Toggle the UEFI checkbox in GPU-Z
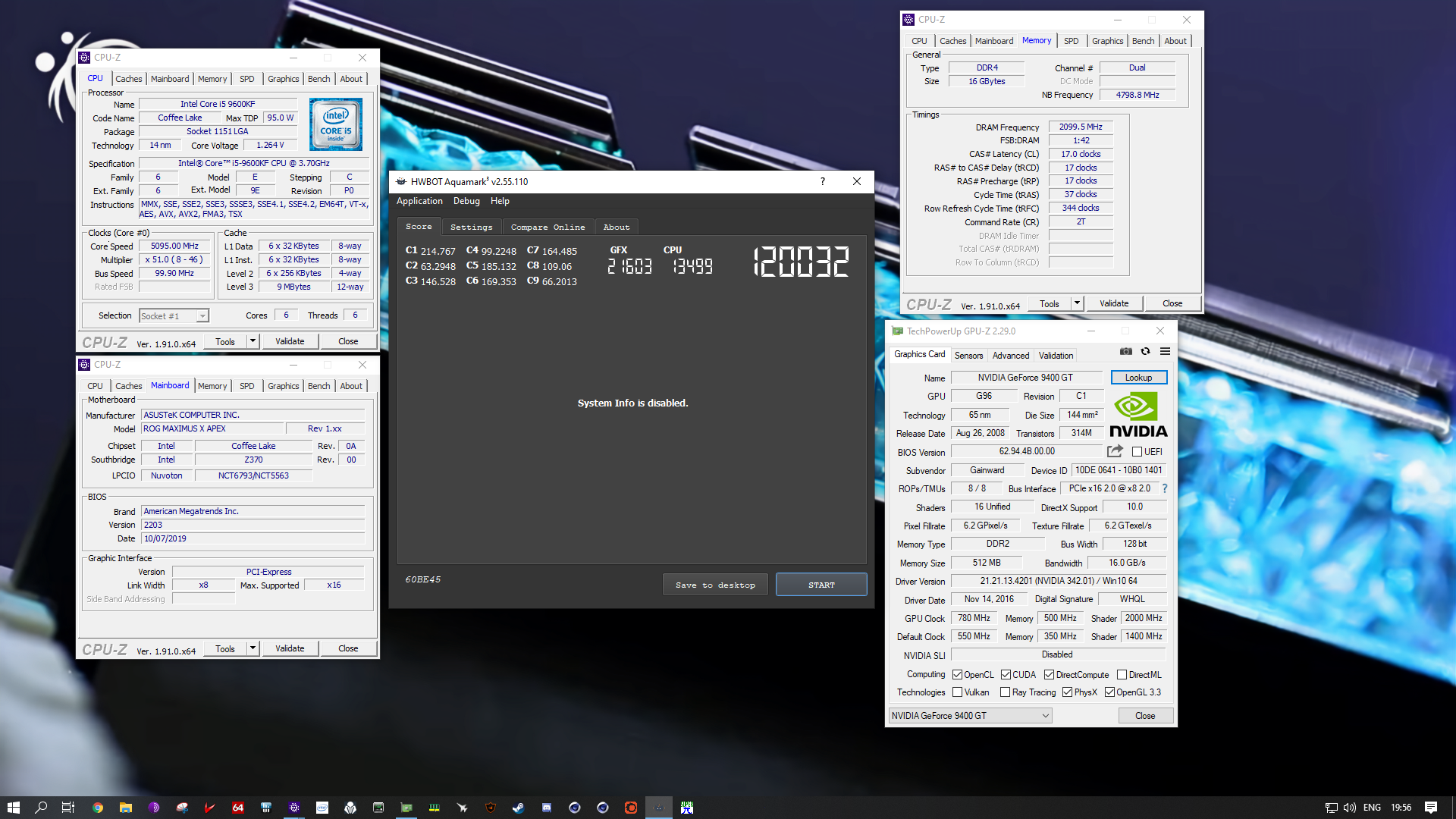1456x819 pixels. click(x=1137, y=452)
